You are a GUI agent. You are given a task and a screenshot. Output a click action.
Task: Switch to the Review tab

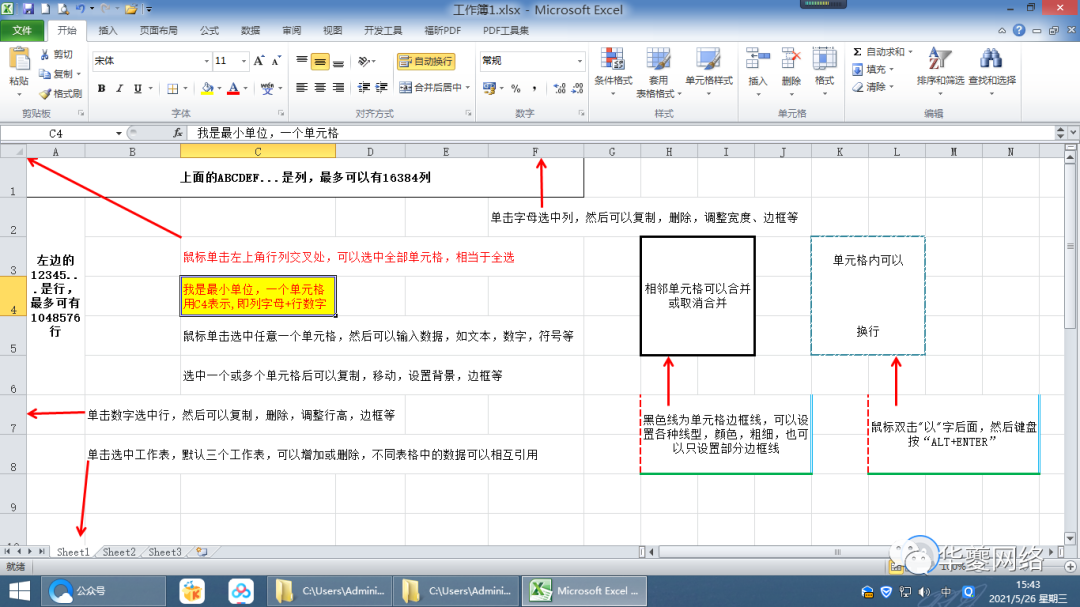click(x=292, y=30)
